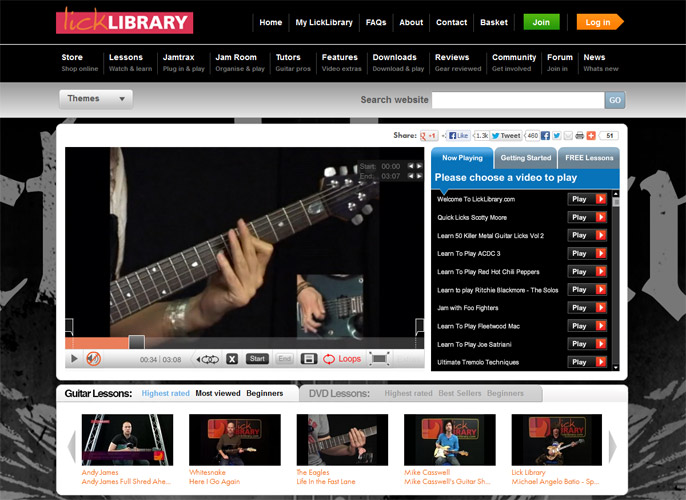Click the left loop marker flag on the timeline
The height and width of the screenshot is (500, 686).
tap(69, 327)
